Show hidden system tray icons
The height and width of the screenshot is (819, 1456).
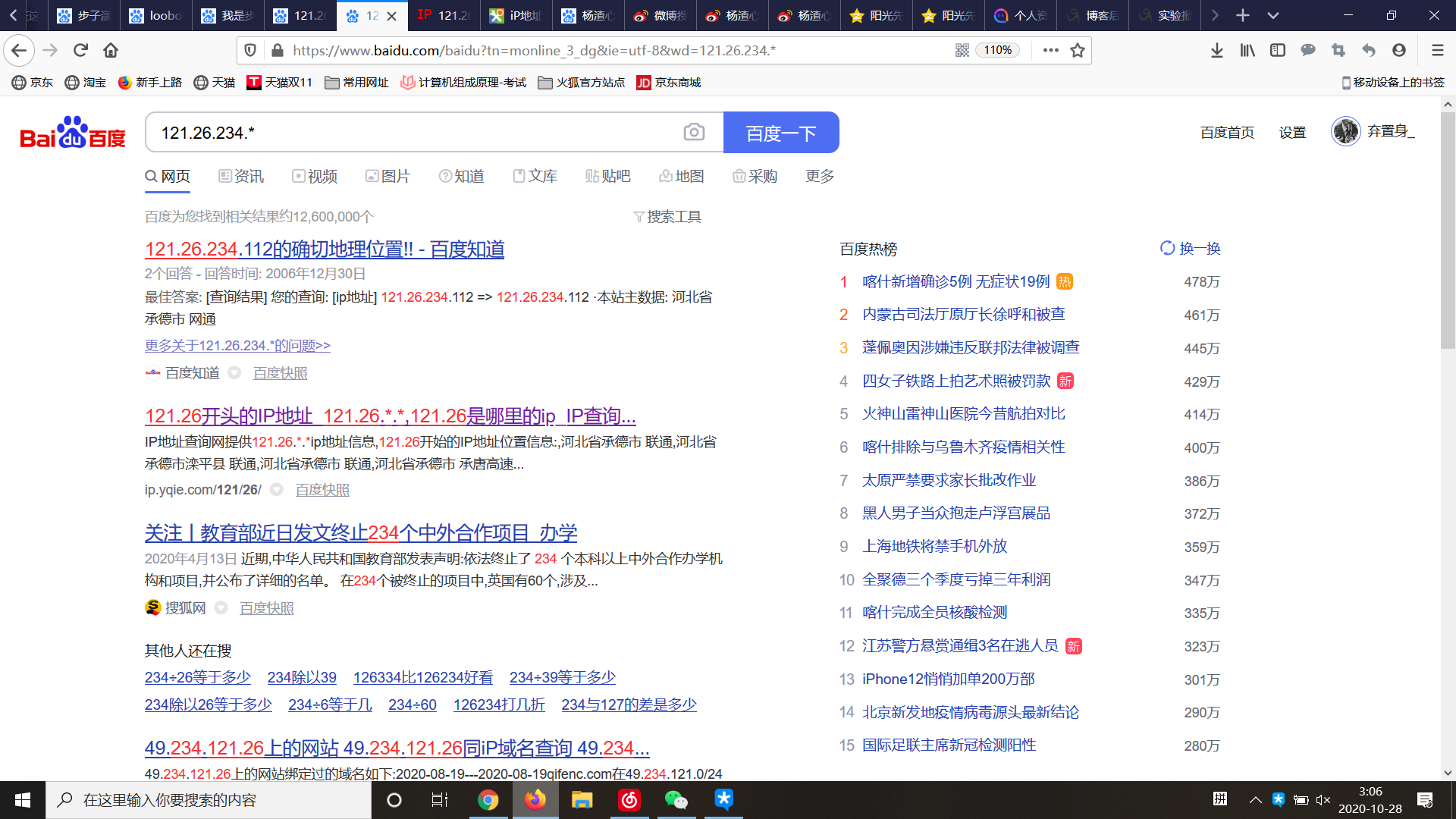1255,799
